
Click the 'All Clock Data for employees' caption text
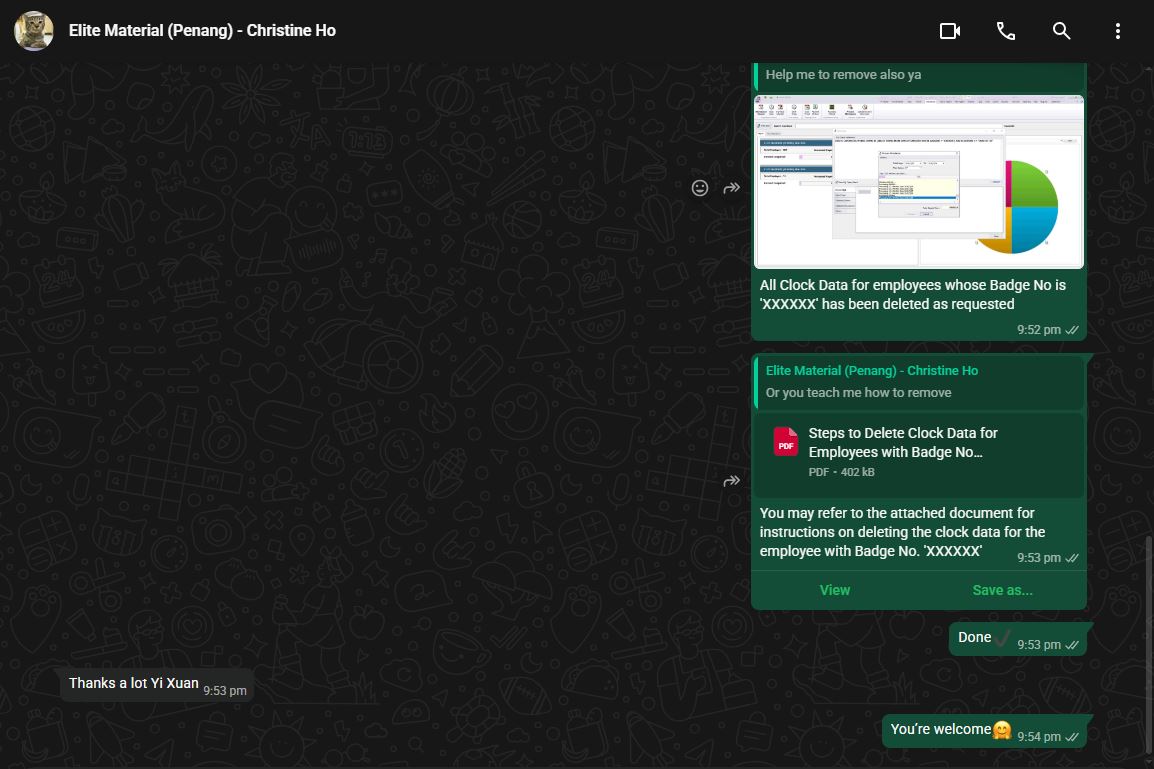[x=913, y=294]
